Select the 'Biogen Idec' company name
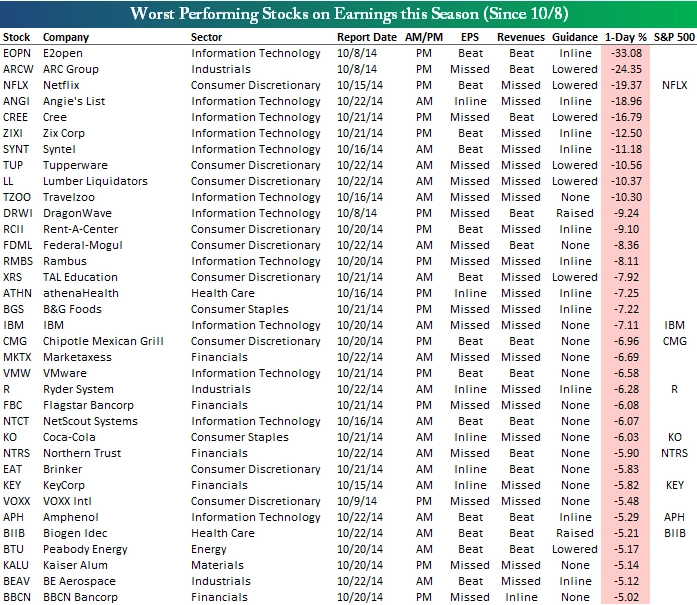 coord(75,533)
